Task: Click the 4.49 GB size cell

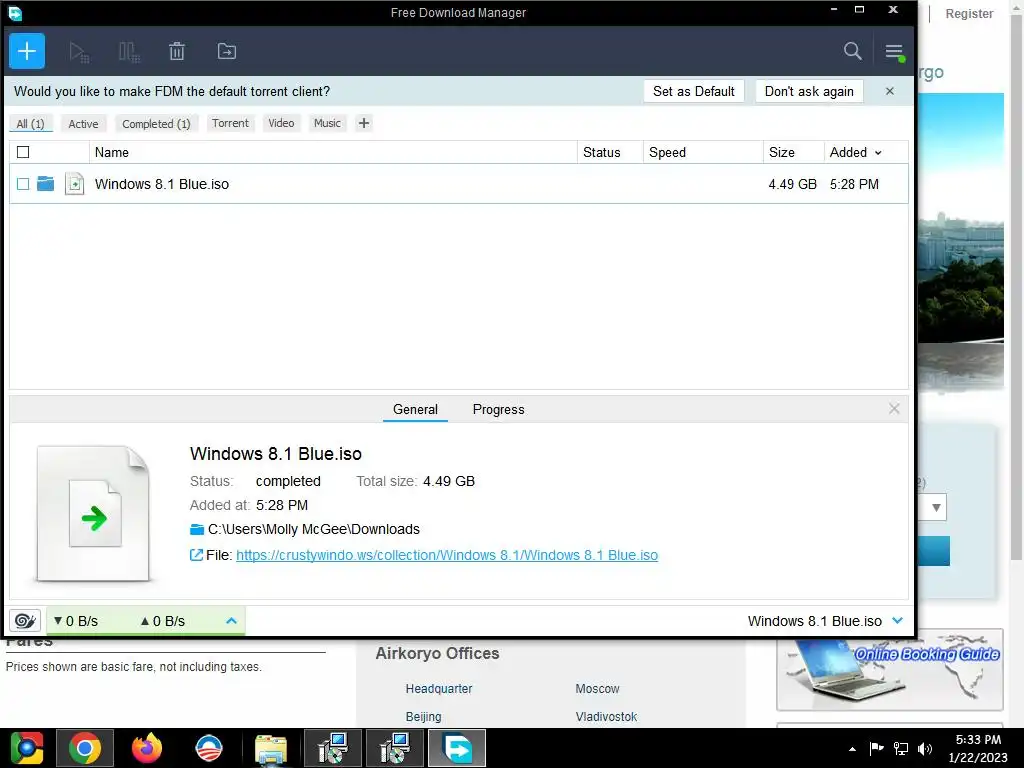Action: click(x=792, y=184)
